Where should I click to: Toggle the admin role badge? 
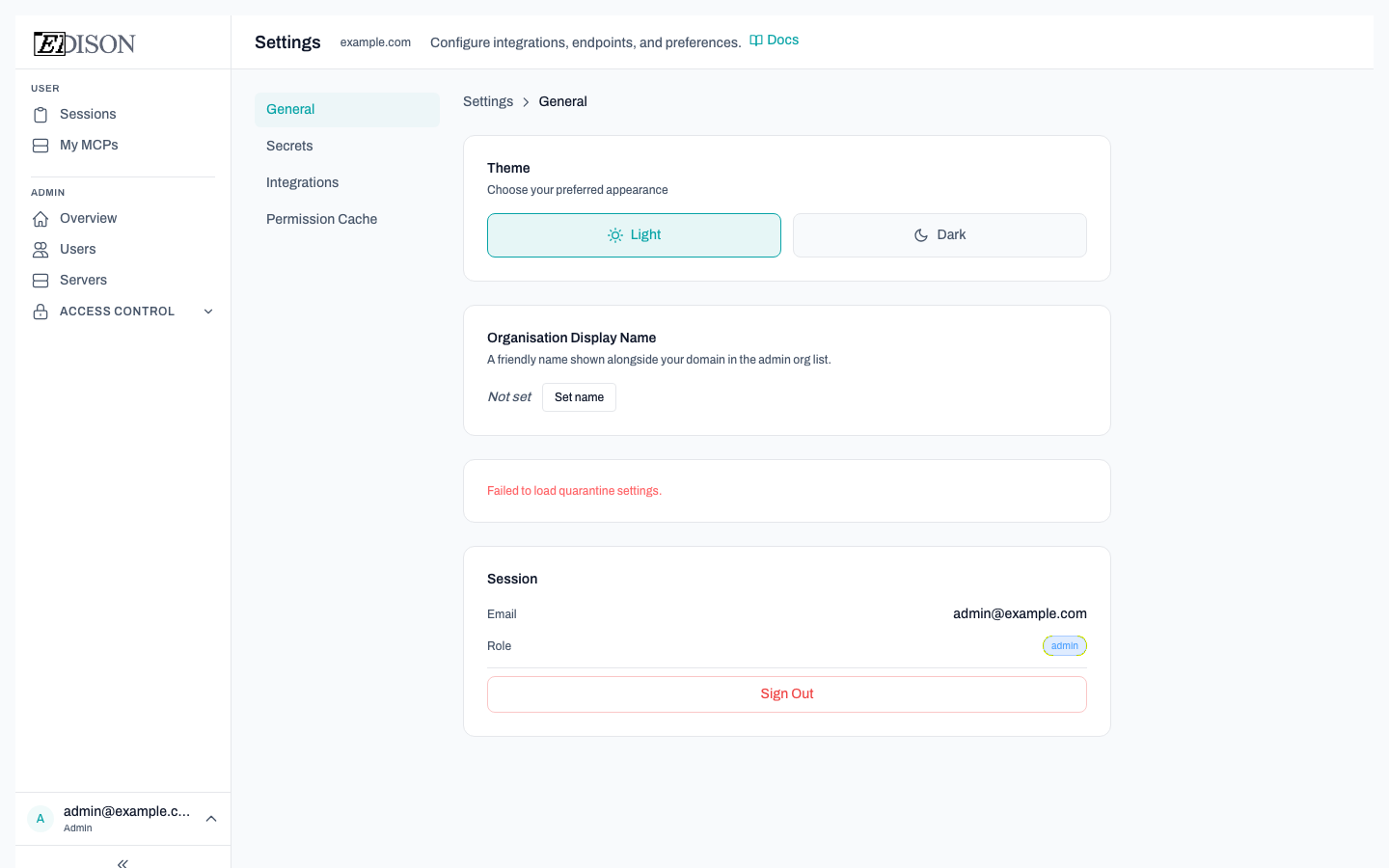pyautogui.click(x=1064, y=645)
